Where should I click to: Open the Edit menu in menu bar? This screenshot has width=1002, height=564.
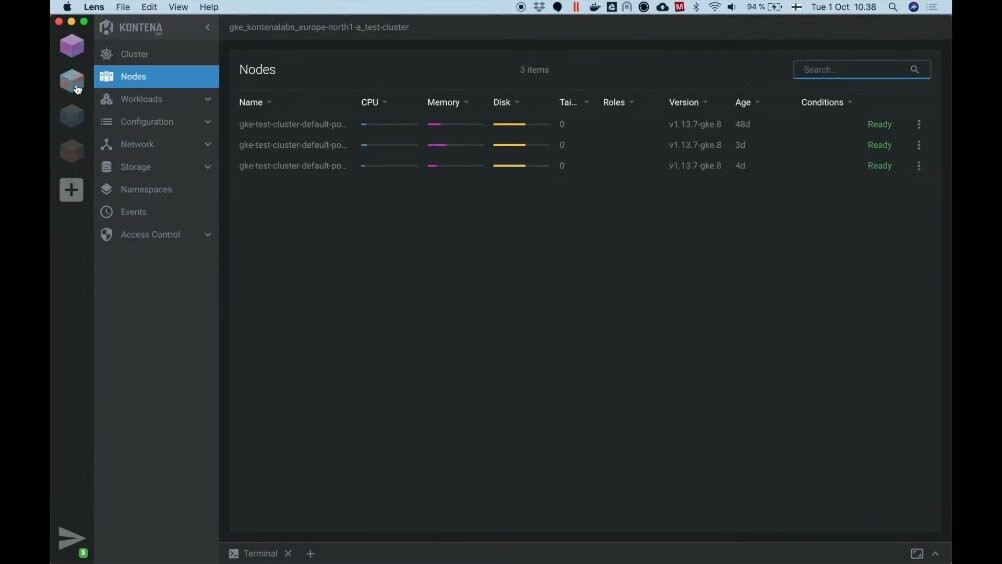tap(149, 7)
